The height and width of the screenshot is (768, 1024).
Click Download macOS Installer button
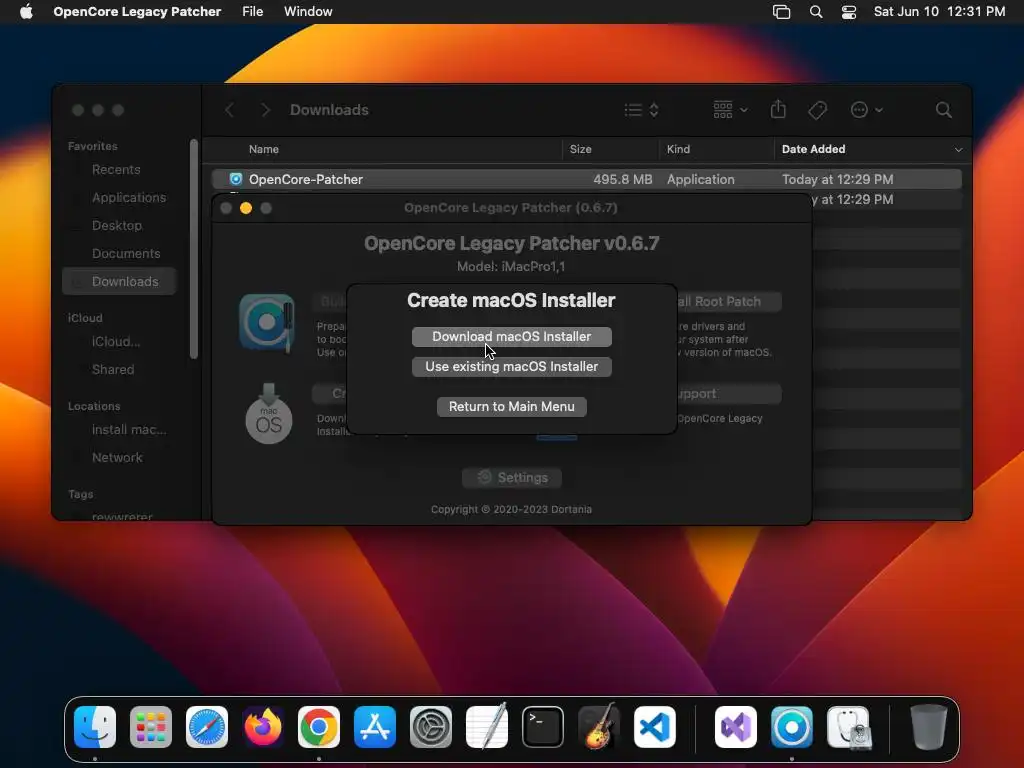pos(511,336)
